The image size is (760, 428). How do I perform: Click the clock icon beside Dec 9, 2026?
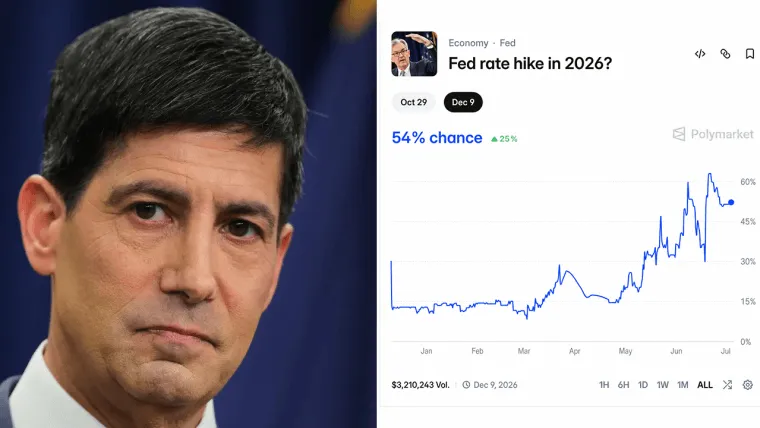(466, 385)
